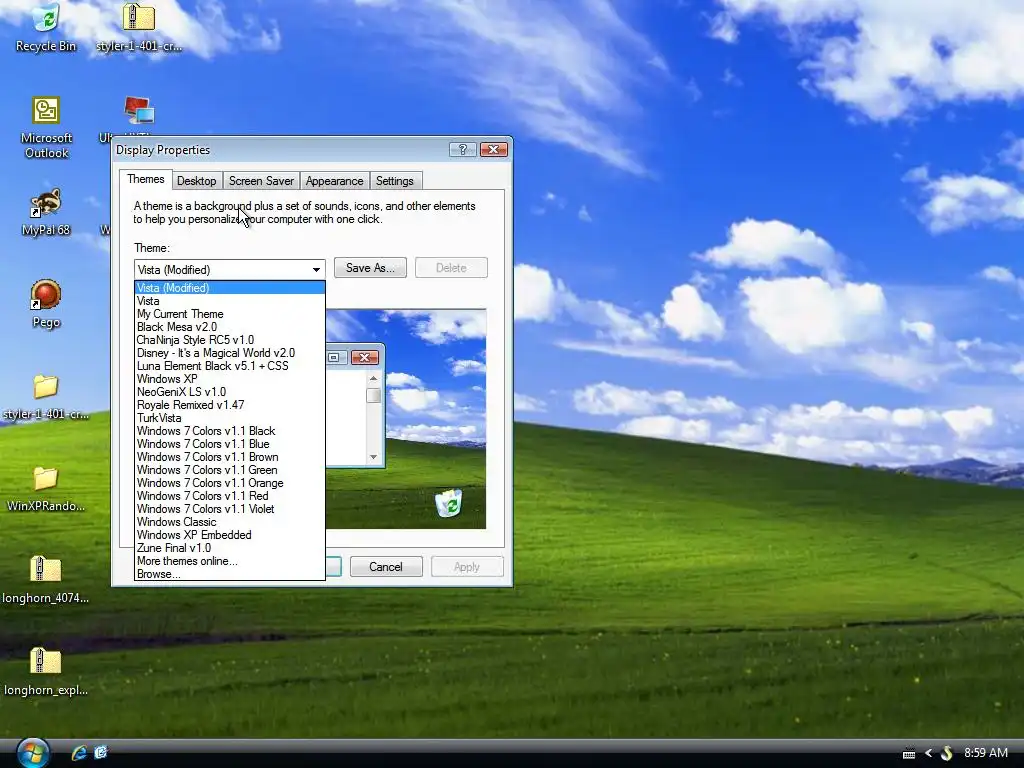Click the preview scrollbar thumb
Image resolution: width=1024 pixels, height=768 pixels.
[x=374, y=396]
